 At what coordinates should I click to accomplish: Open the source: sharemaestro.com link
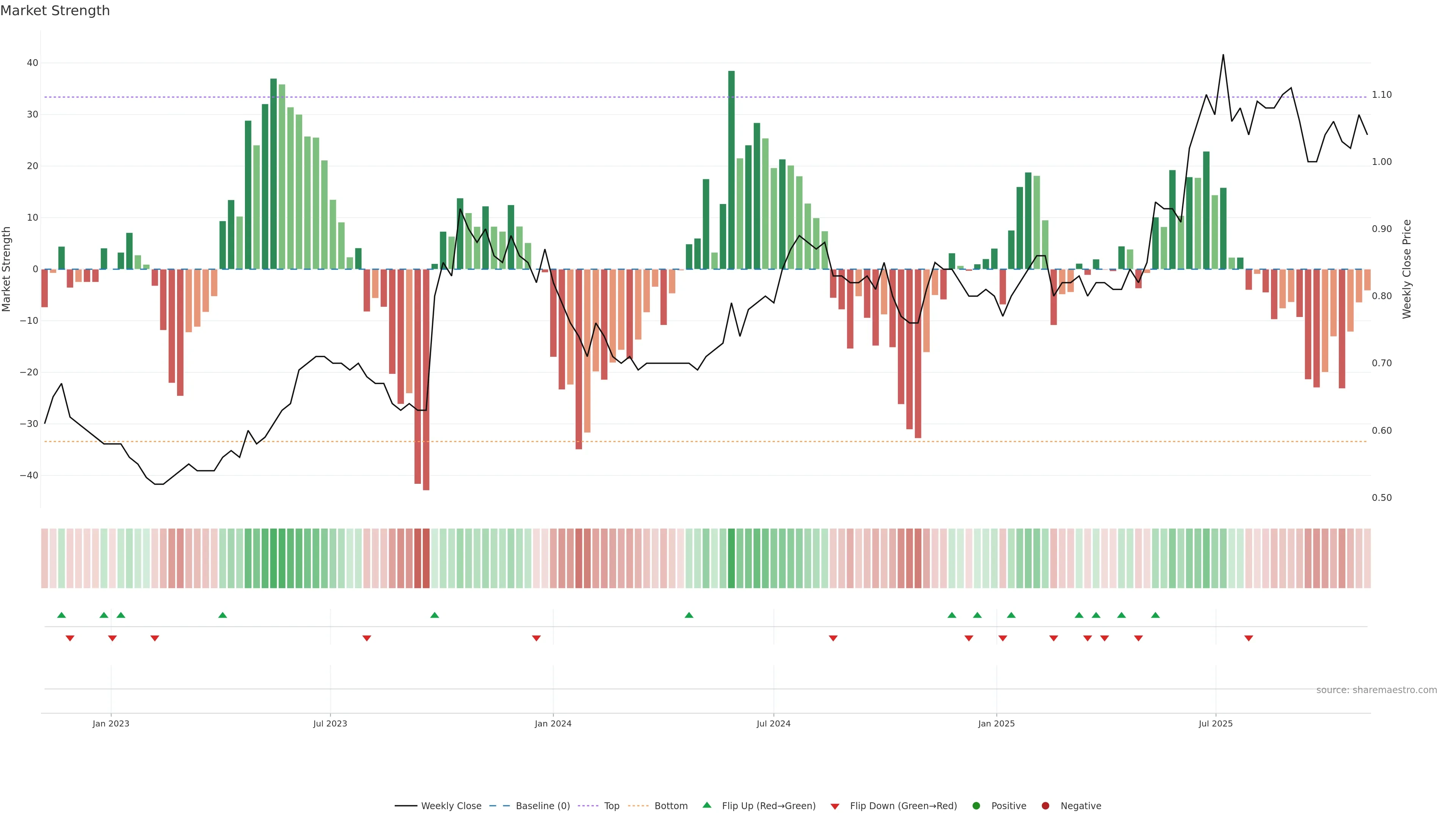coord(1376,690)
